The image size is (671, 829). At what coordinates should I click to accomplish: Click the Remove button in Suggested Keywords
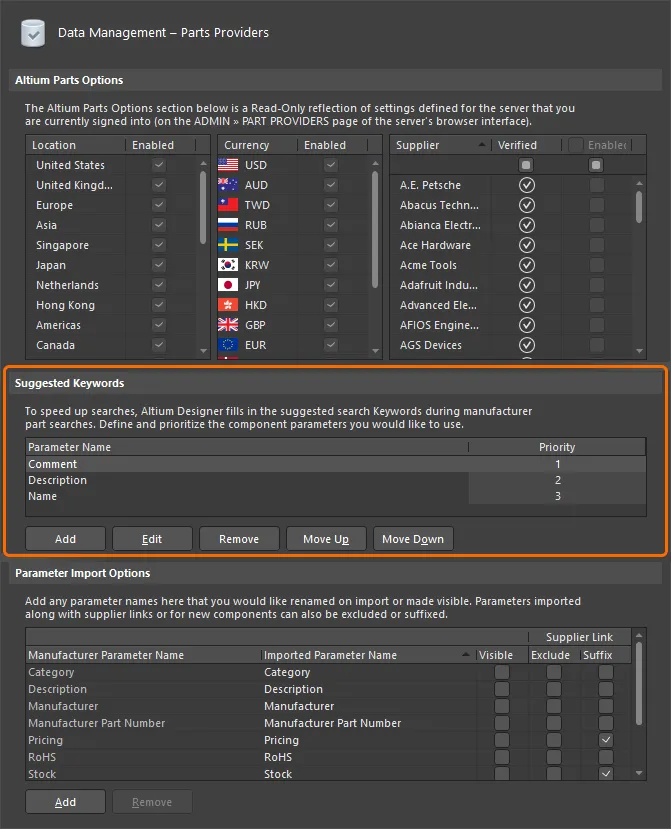239,539
